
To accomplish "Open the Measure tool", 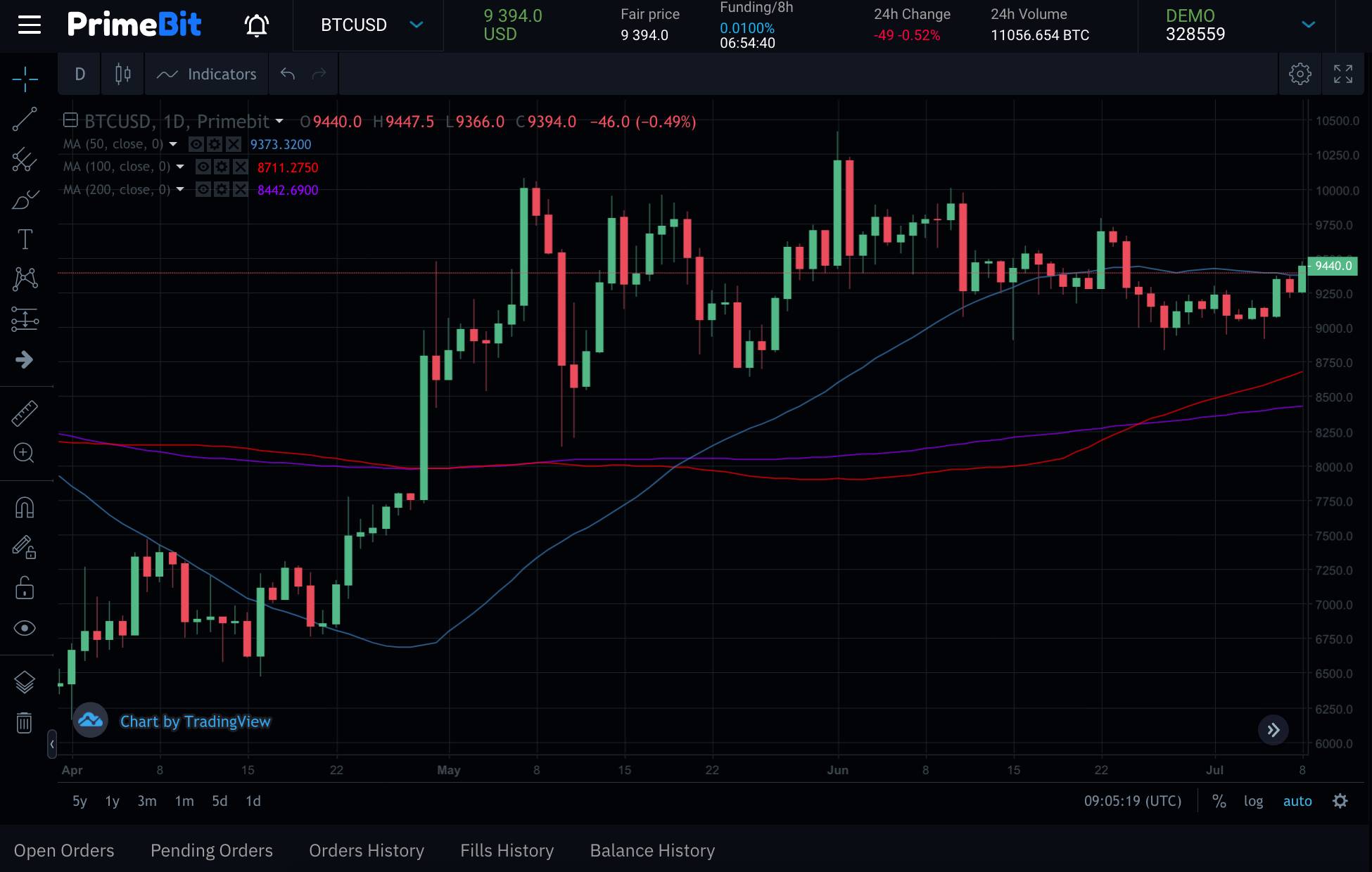I will pos(25,413).
